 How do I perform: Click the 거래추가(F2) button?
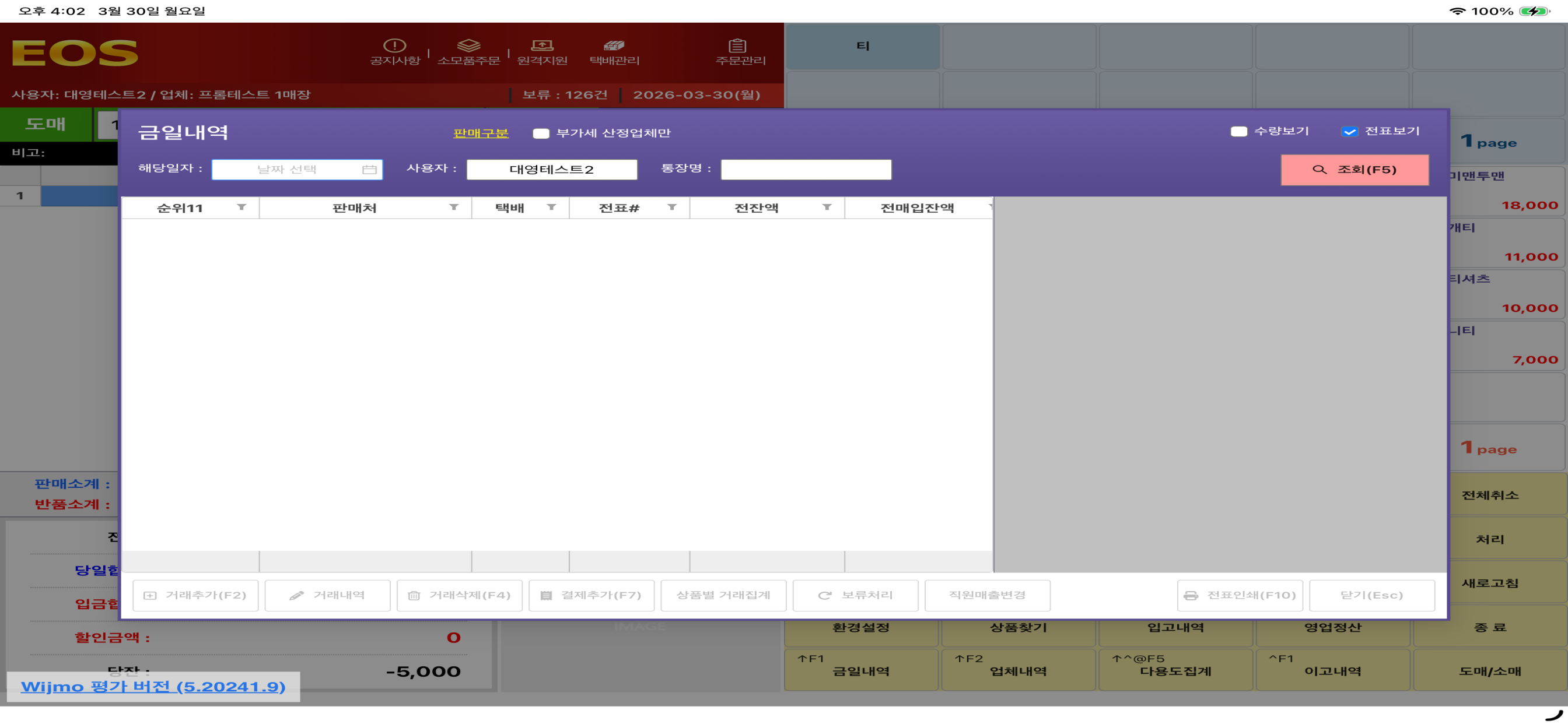195,595
